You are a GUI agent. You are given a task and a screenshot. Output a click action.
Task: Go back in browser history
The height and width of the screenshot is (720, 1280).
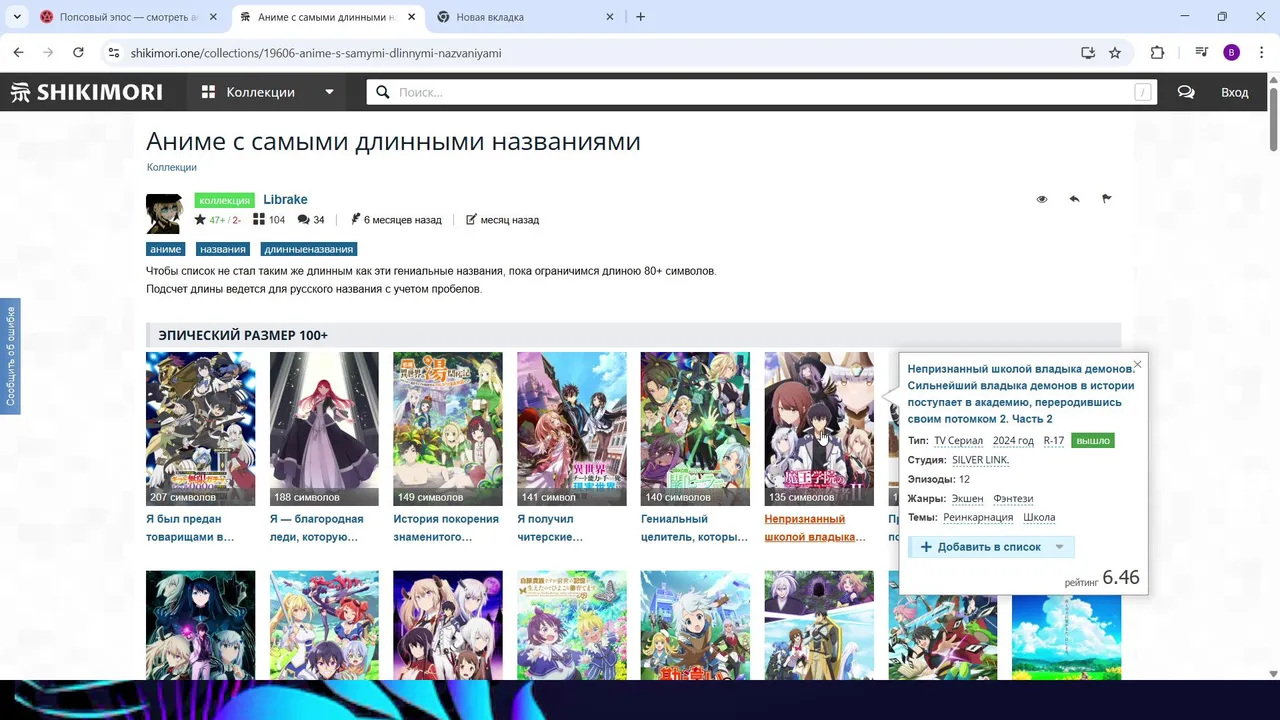(x=18, y=53)
